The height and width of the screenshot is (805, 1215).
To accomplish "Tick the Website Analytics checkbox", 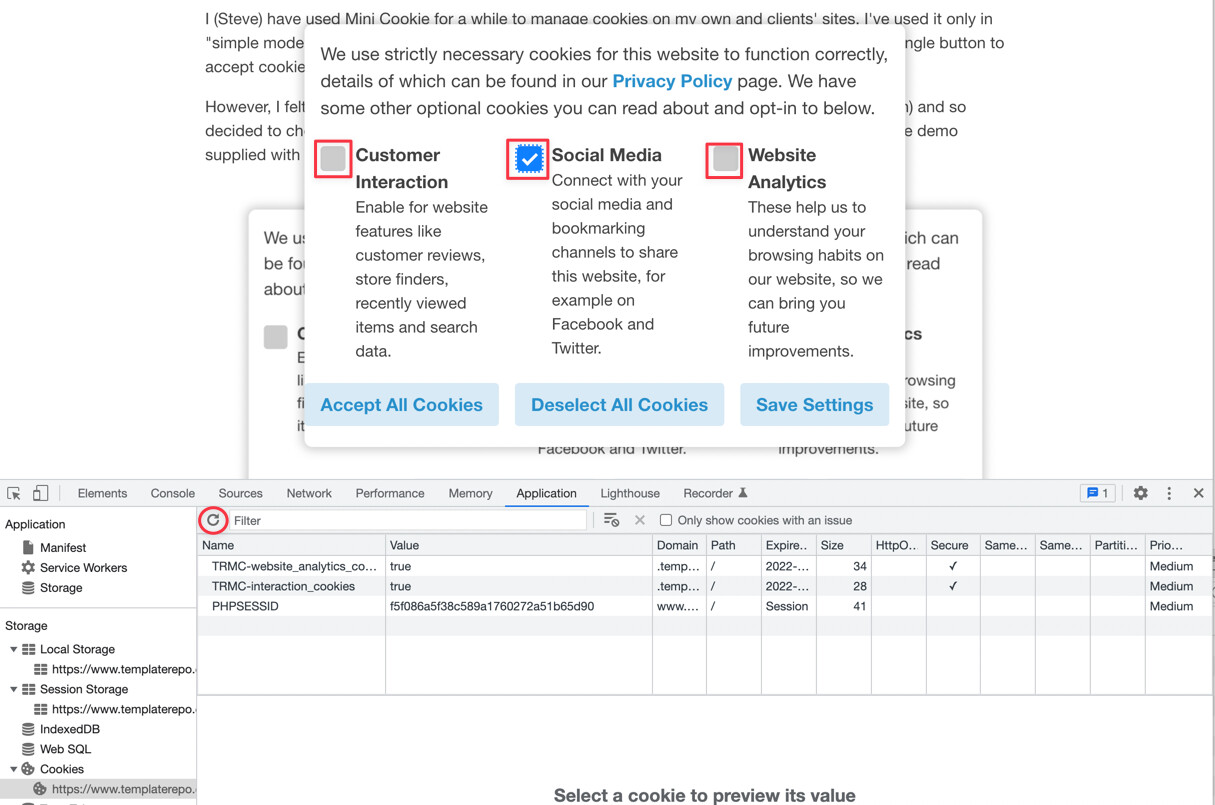I will pyautogui.click(x=726, y=158).
